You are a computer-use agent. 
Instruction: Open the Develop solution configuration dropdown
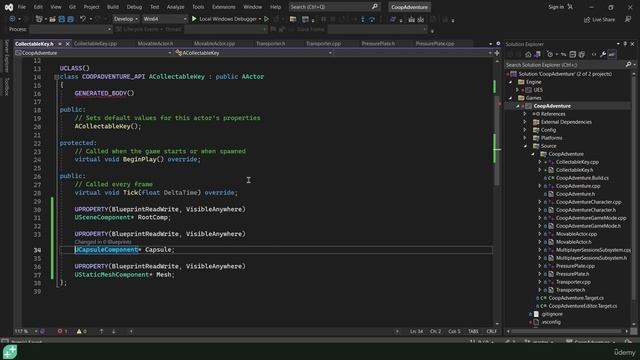[x=126, y=19]
